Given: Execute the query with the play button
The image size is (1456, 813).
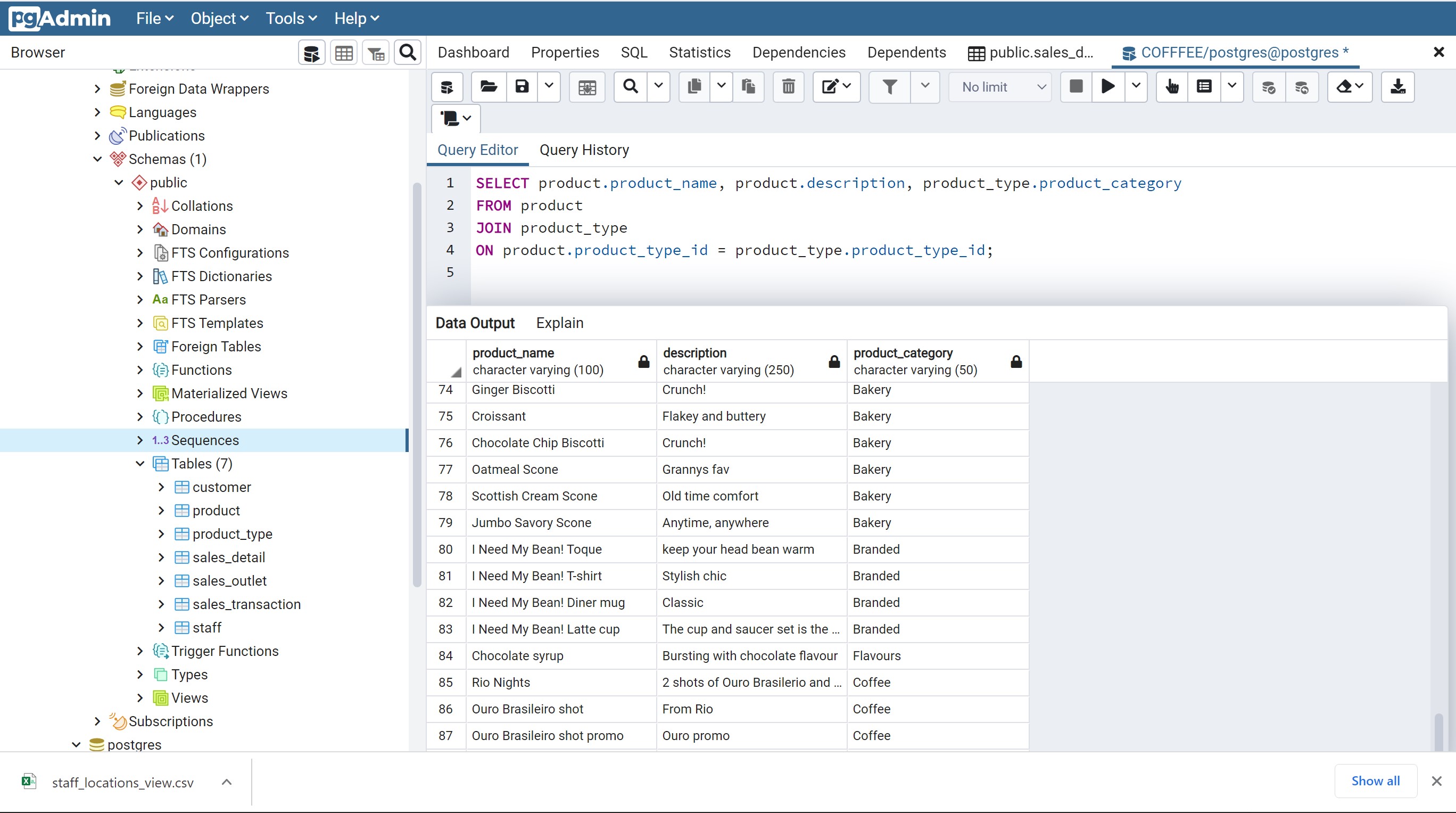Looking at the screenshot, I should coord(1107,86).
